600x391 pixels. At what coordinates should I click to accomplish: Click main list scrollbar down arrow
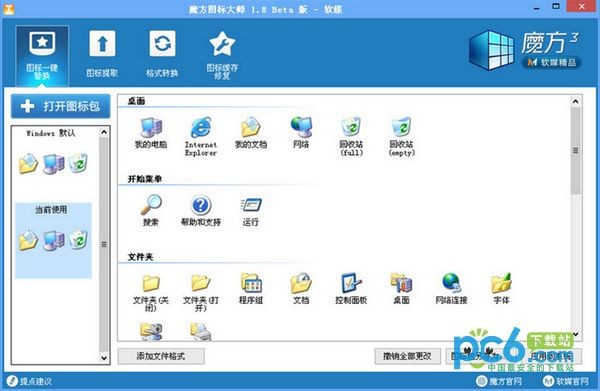[576, 334]
